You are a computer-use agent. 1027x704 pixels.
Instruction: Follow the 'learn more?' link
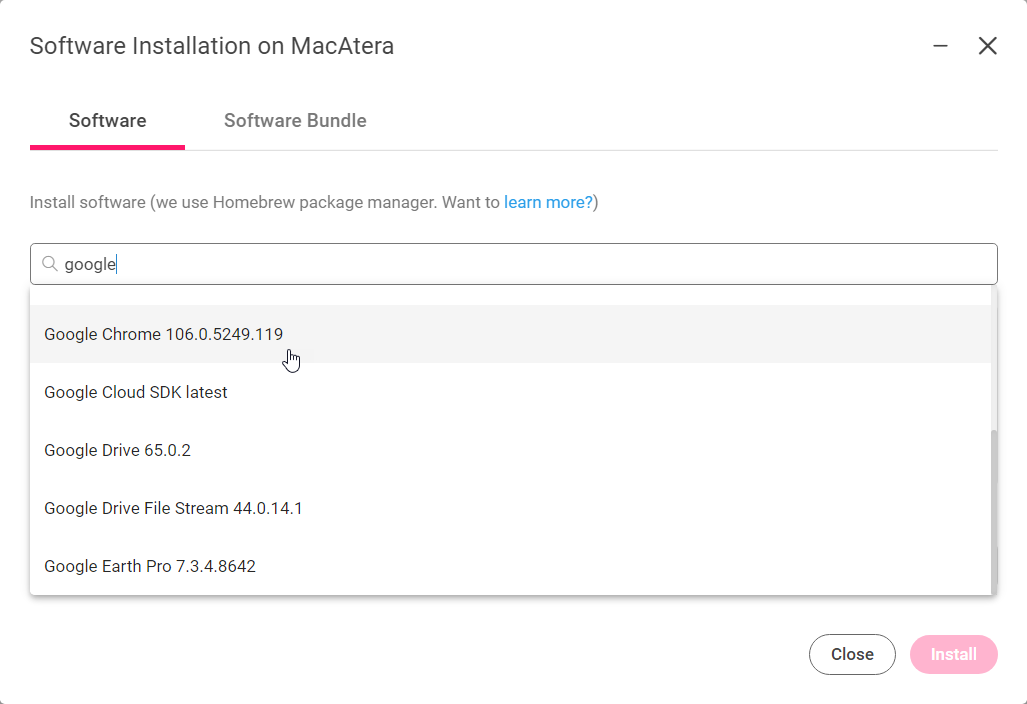[x=548, y=202]
